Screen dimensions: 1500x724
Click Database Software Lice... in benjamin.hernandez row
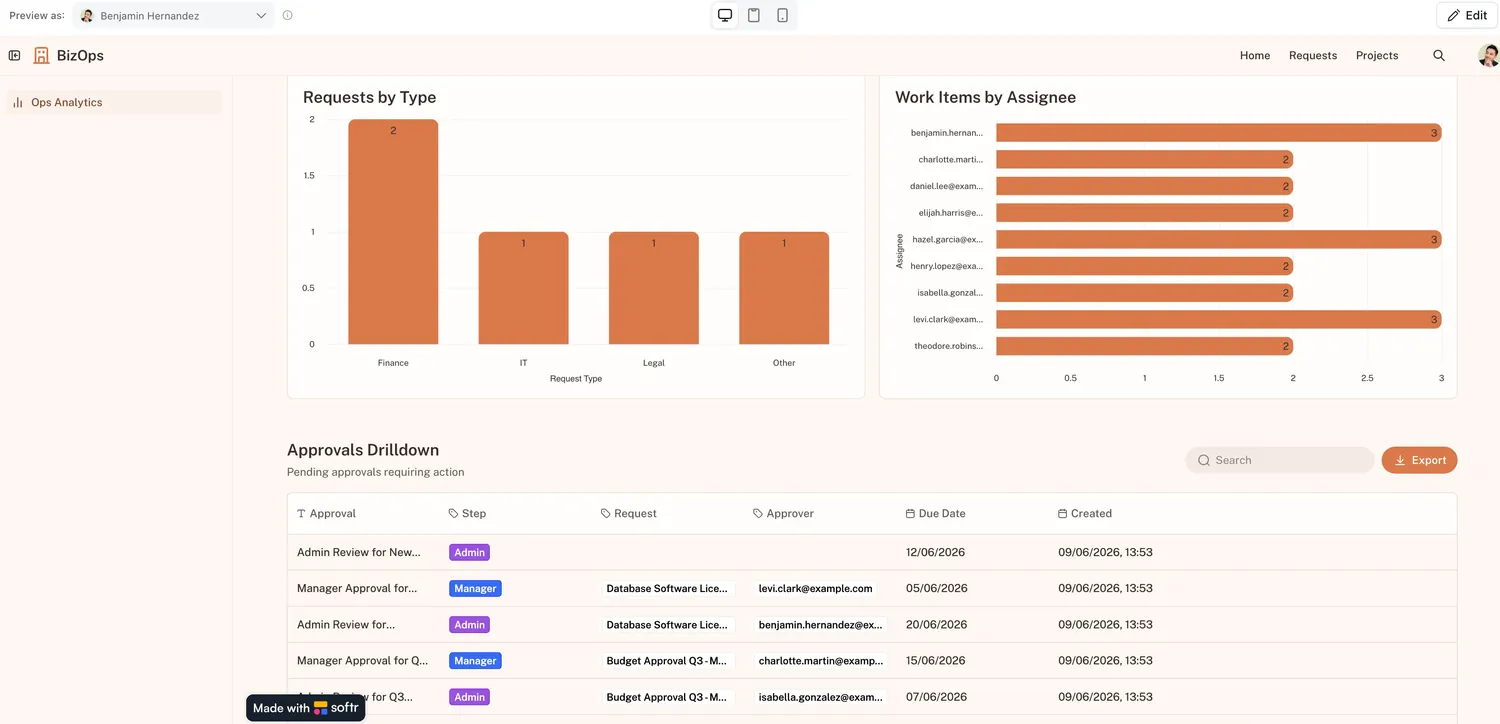point(667,625)
